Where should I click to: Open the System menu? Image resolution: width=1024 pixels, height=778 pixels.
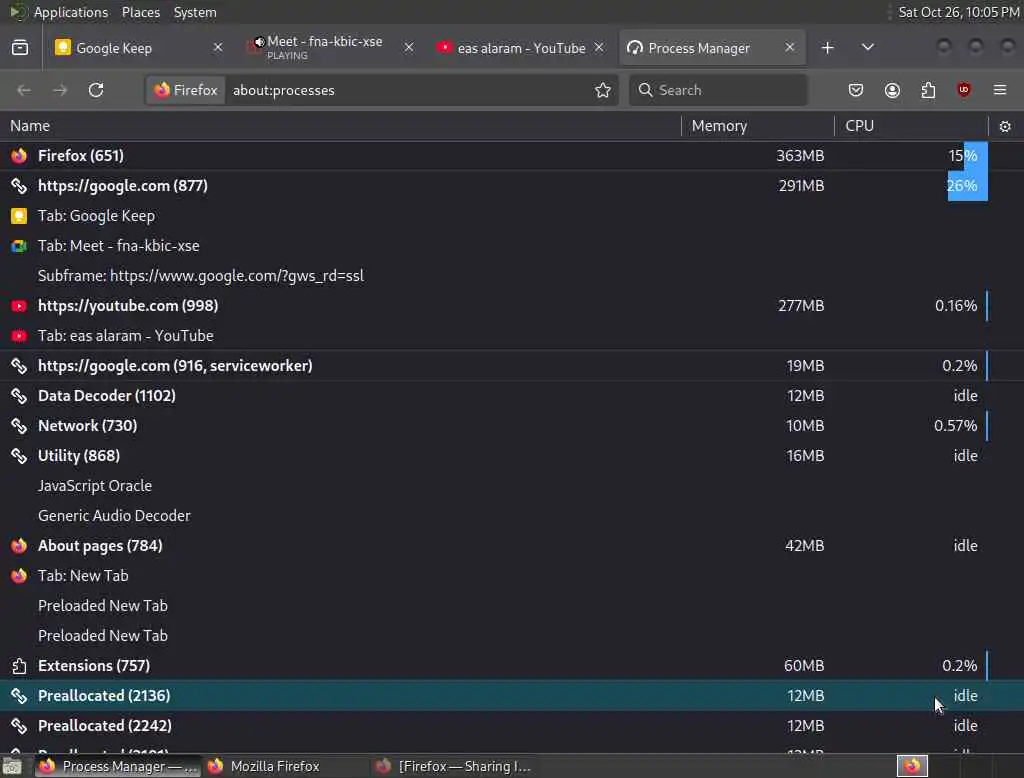click(x=195, y=12)
